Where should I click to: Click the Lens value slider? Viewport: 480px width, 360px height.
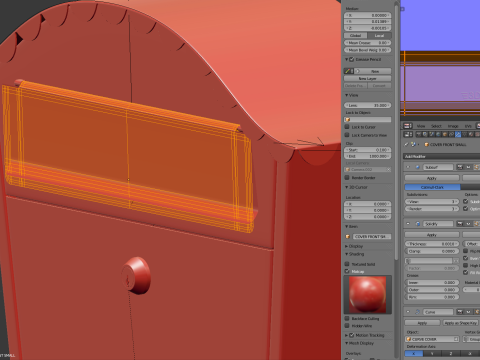pyautogui.click(x=368, y=105)
